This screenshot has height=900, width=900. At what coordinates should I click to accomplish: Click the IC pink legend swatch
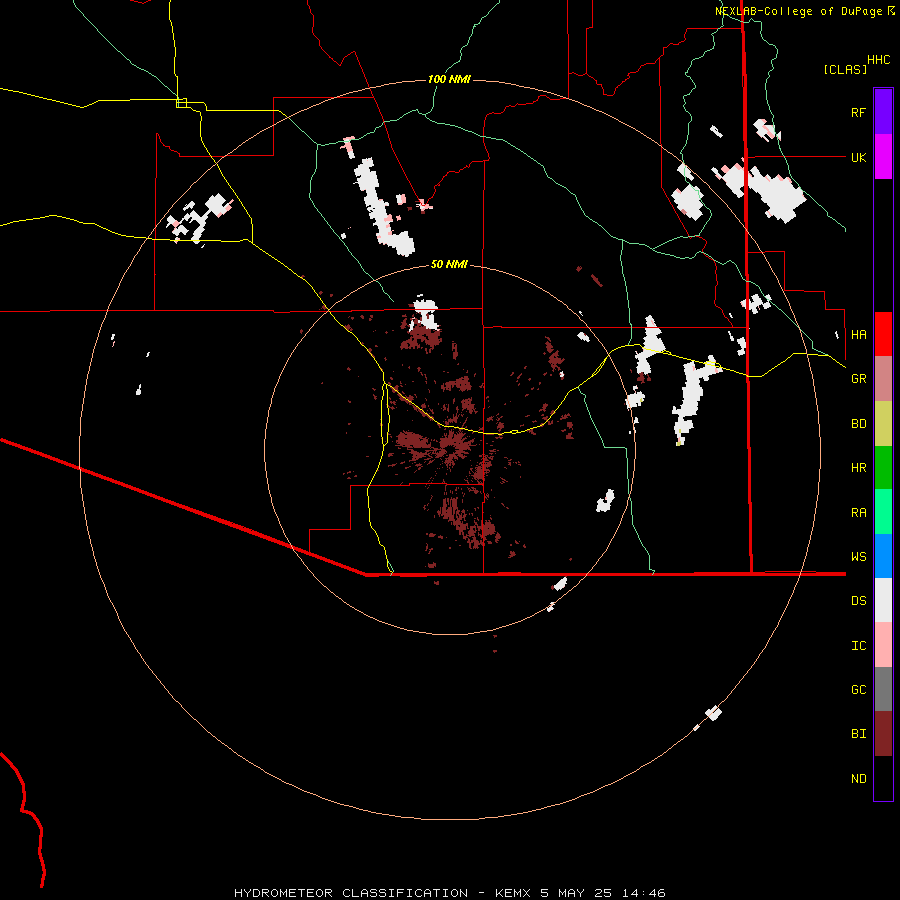[883, 645]
